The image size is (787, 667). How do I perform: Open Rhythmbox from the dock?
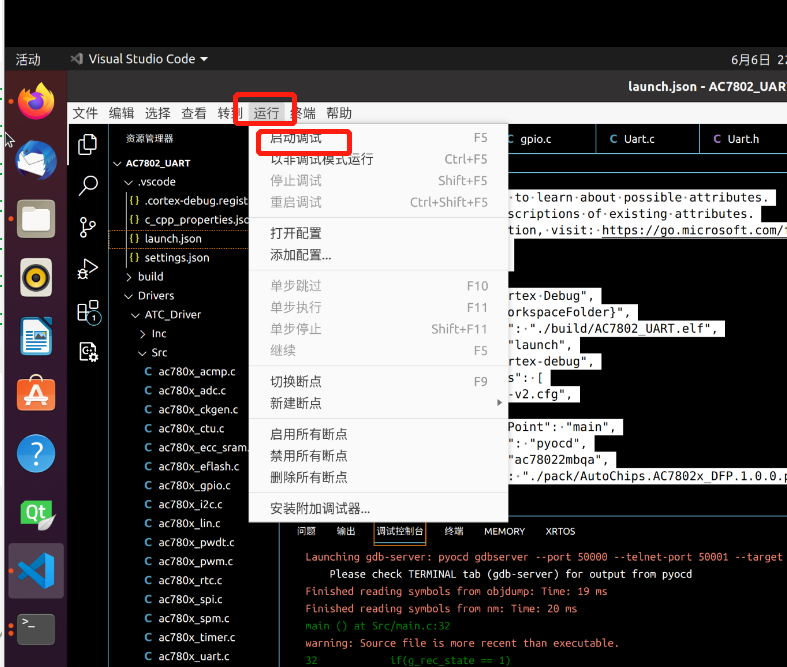click(36, 277)
